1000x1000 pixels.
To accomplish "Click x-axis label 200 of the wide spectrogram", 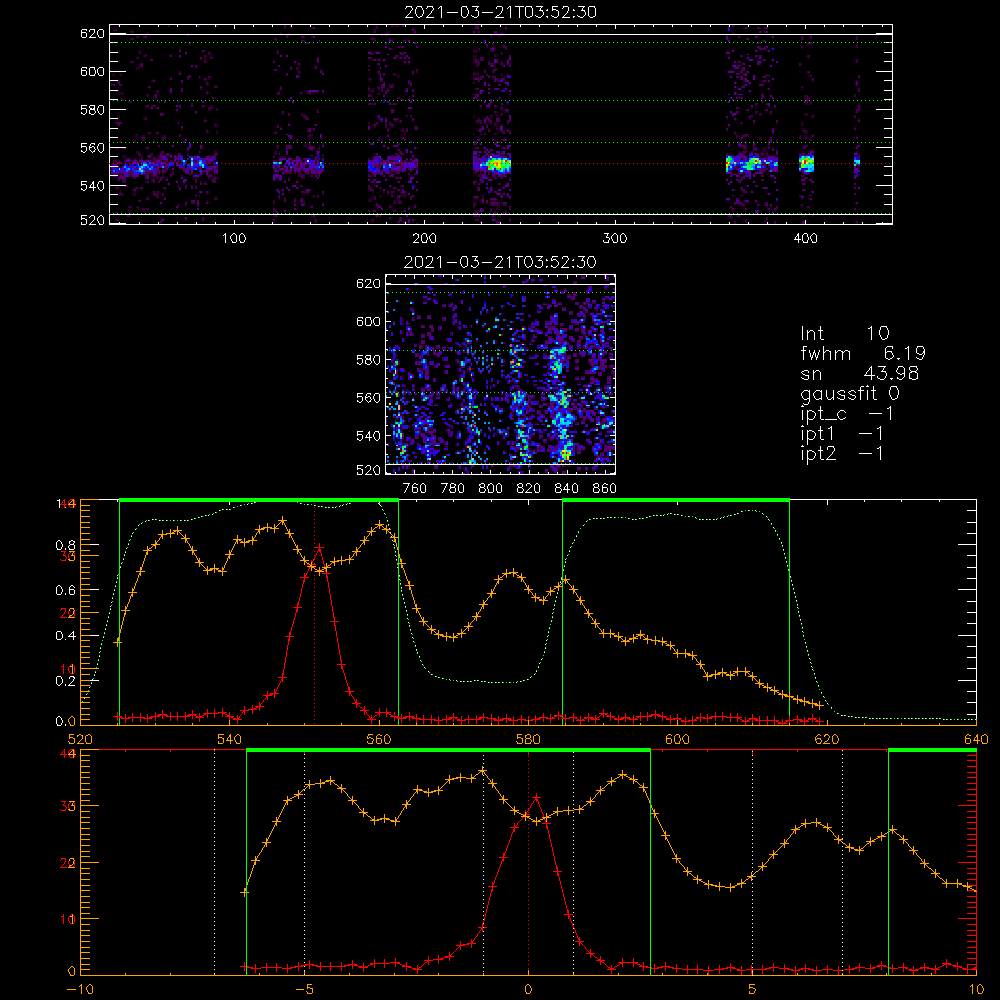I will pos(424,239).
